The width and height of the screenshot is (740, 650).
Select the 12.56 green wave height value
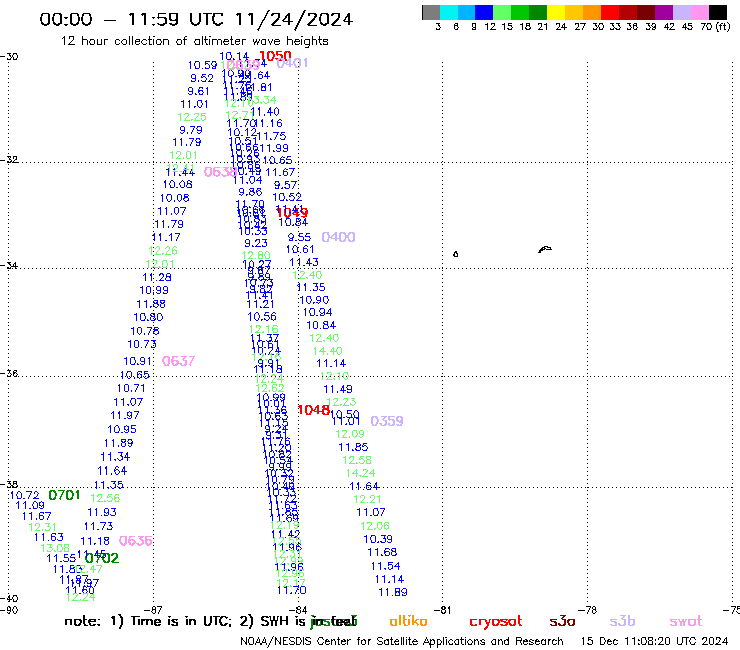105,498
